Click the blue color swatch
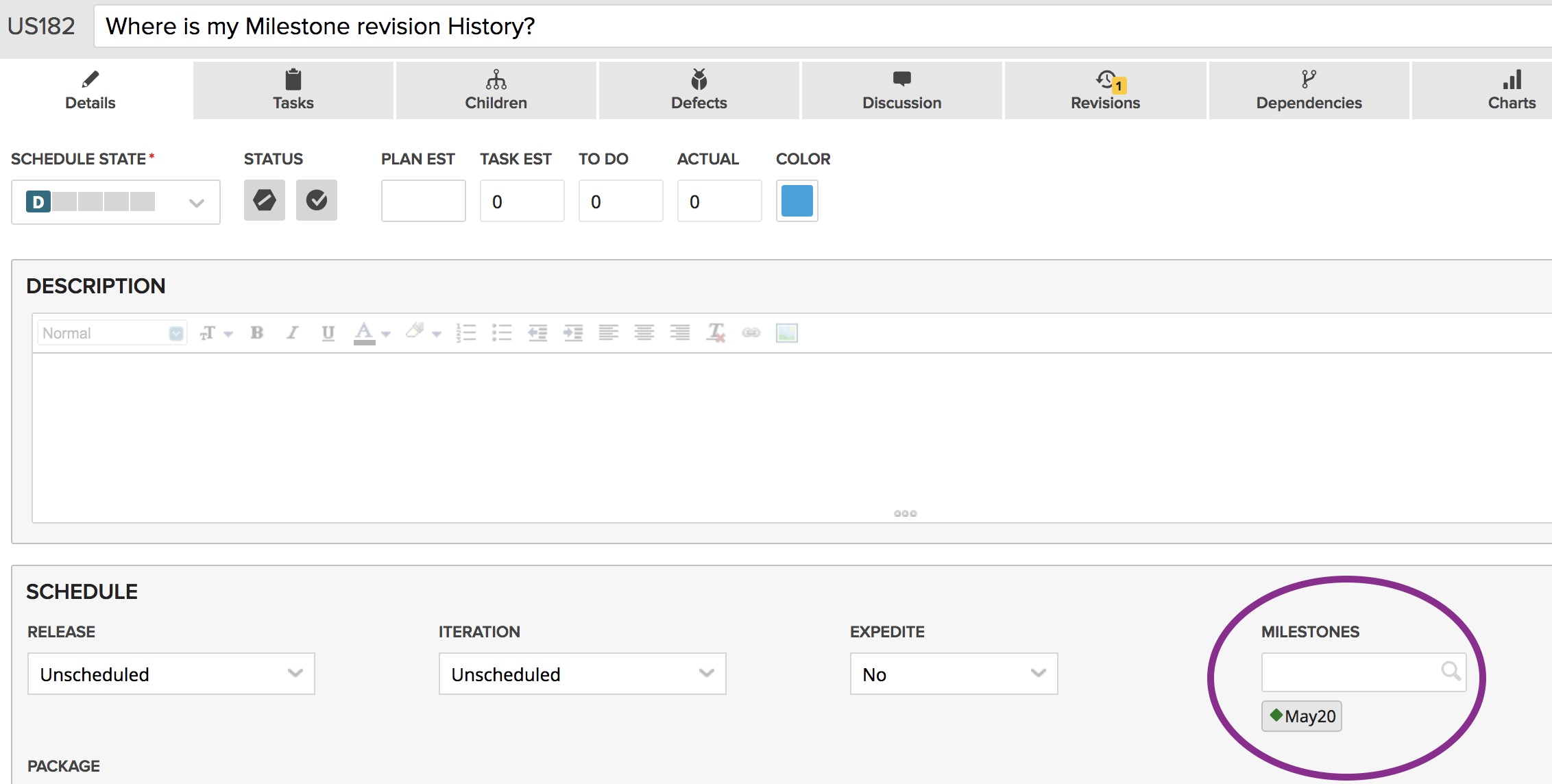 [x=797, y=201]
